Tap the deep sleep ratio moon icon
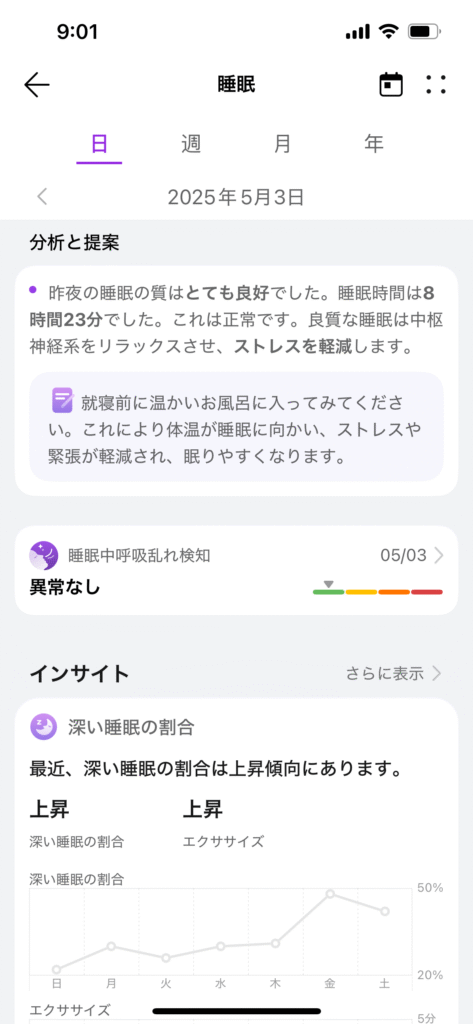The height and width of the screenshot is (1024, 473). 44,727
